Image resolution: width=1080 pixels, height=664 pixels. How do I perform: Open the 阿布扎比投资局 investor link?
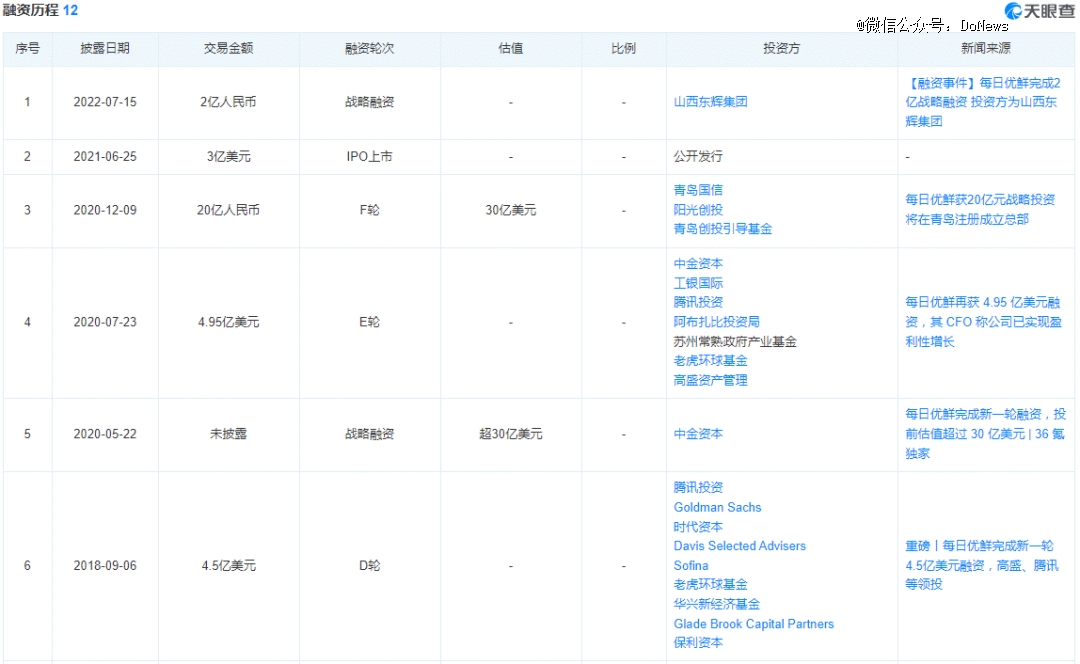pyautogui.click(x=716, y=322)
